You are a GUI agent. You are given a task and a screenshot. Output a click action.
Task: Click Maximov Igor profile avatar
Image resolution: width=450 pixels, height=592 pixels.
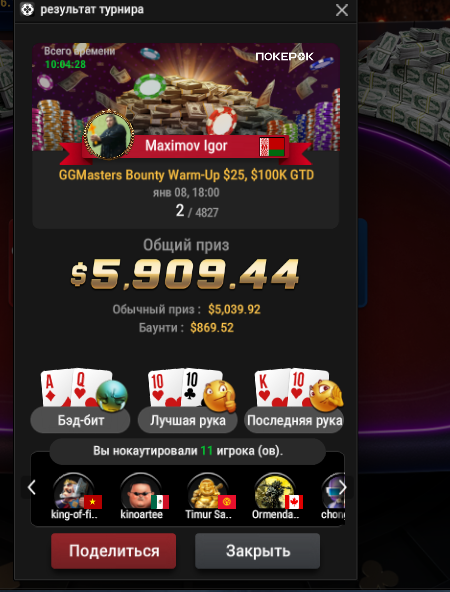[109, 134]
